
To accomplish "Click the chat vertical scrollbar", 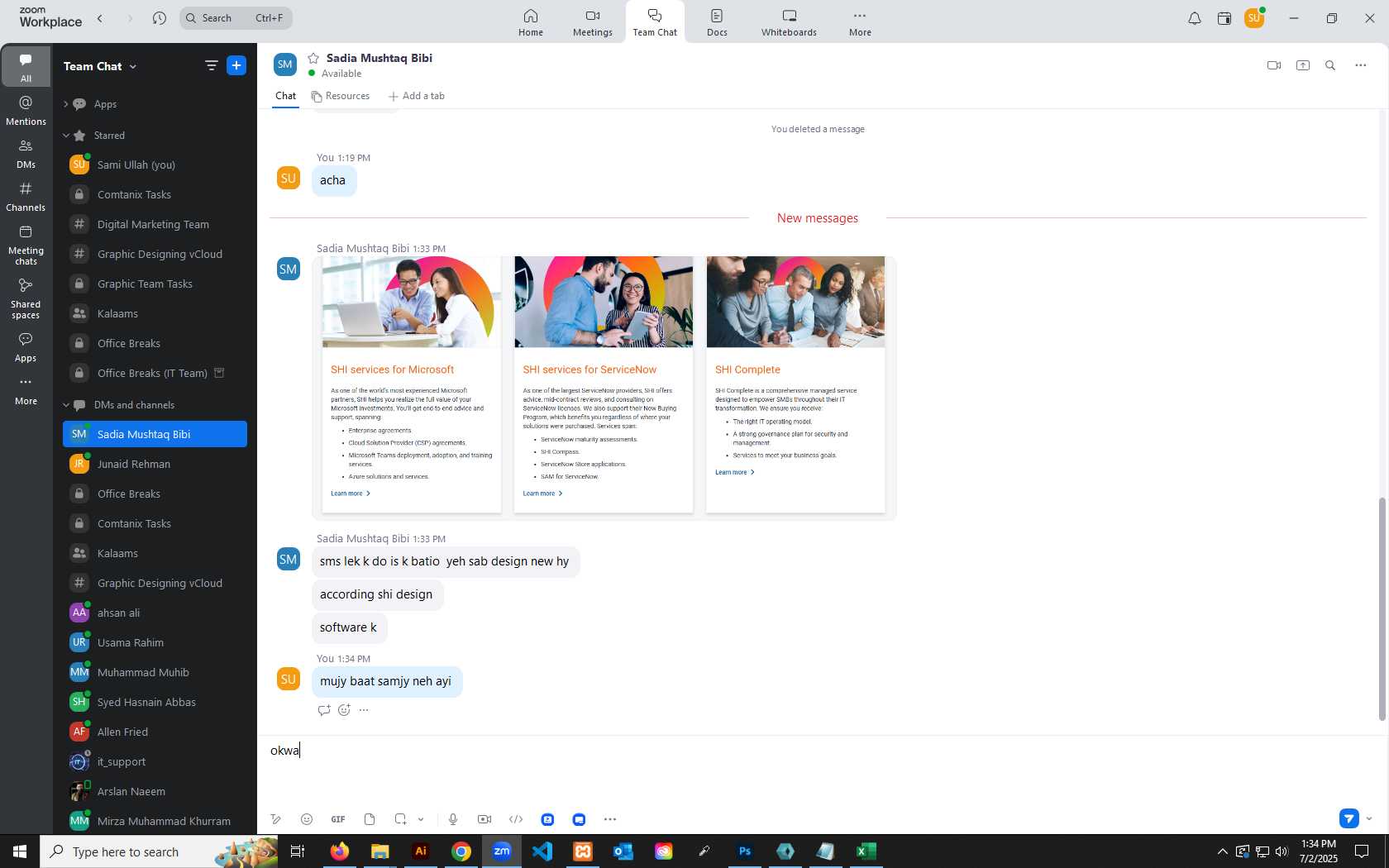I will point(1382,609).
